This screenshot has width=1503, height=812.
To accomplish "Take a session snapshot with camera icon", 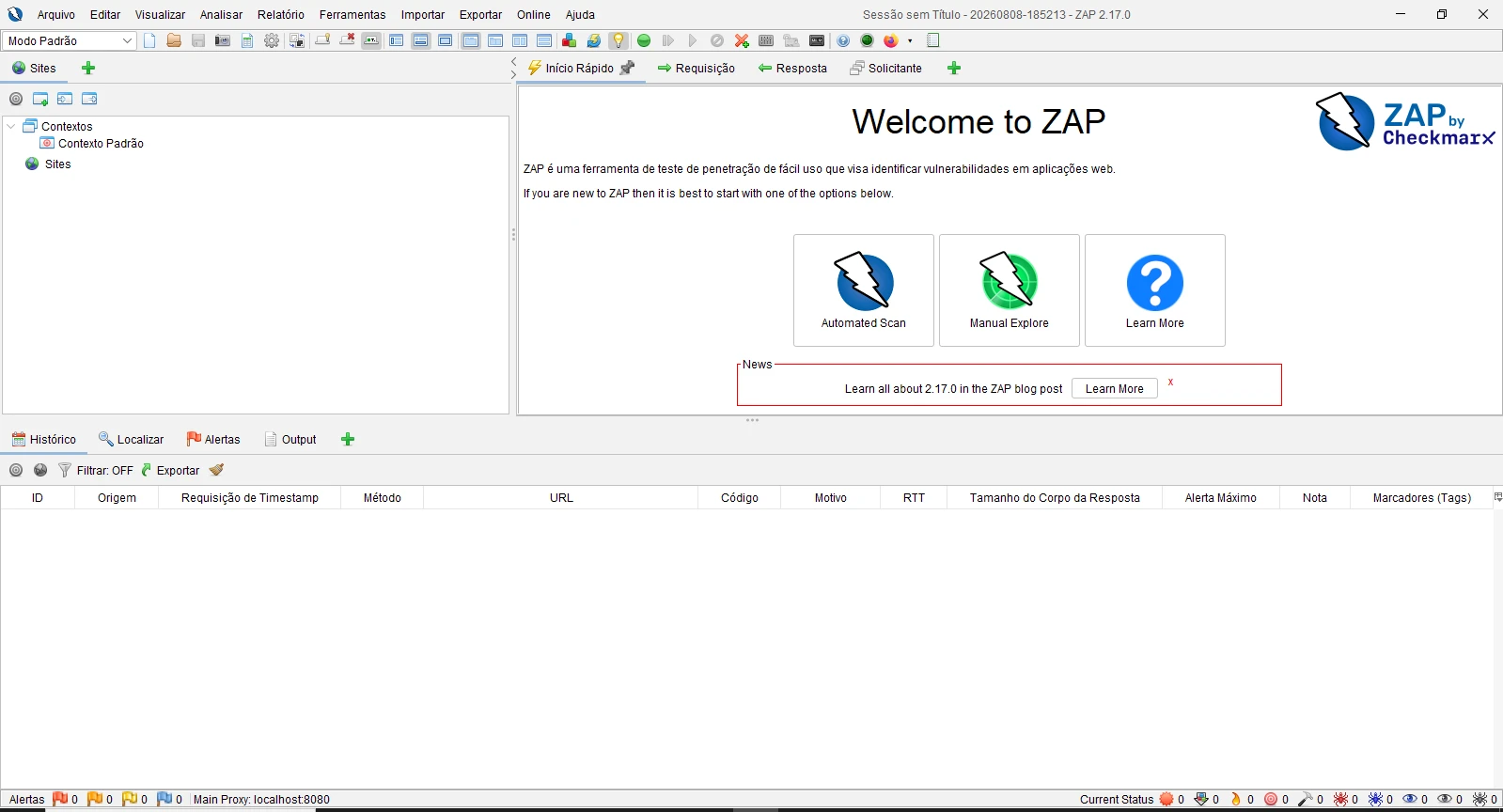I will click(x=223, y=40).
